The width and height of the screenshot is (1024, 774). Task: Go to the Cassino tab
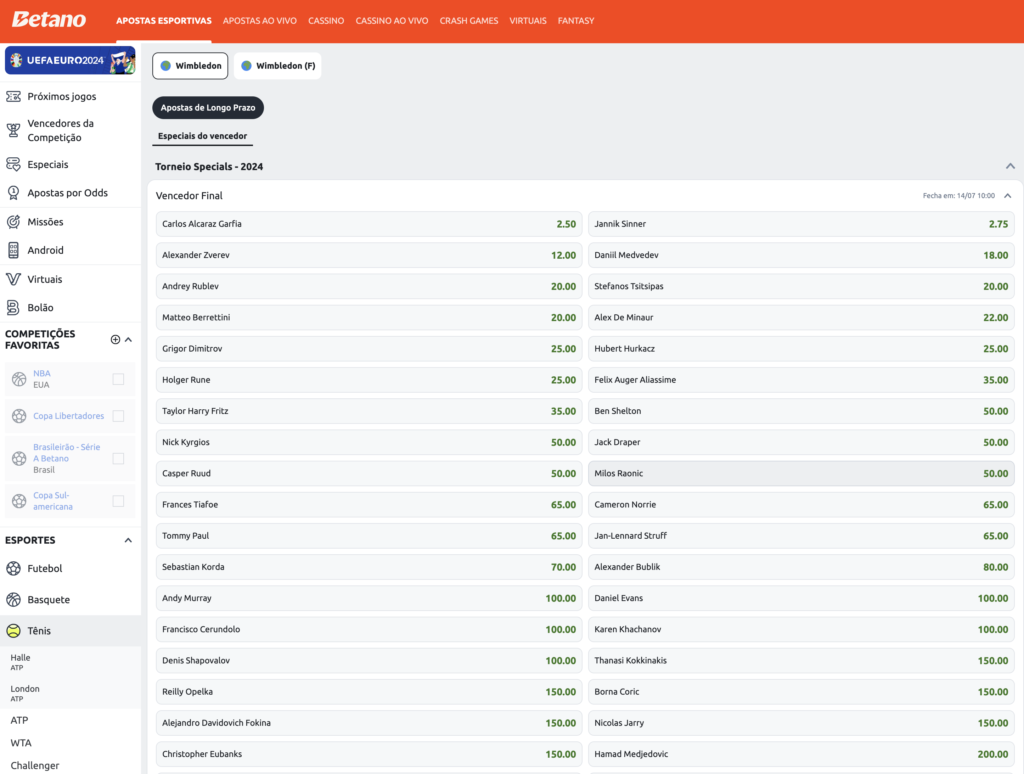pyautogui.click(x=326, y=21)
